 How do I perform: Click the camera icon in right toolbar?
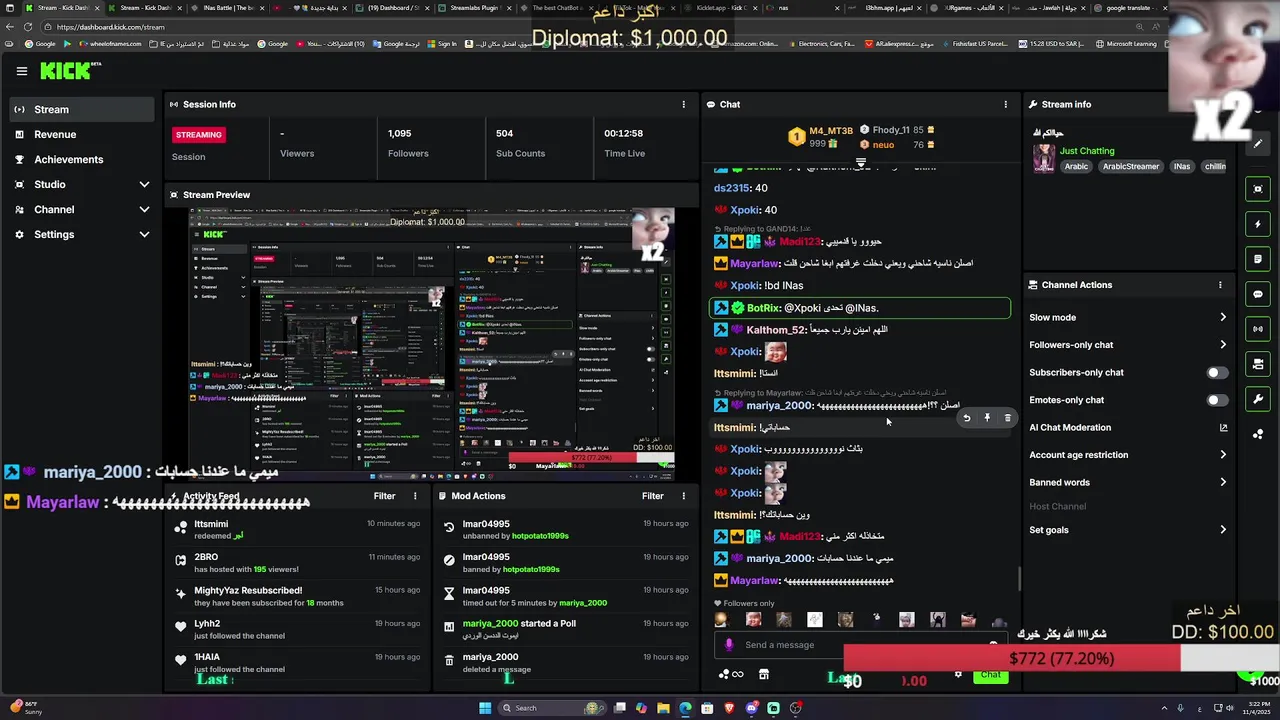[1258, 364]
